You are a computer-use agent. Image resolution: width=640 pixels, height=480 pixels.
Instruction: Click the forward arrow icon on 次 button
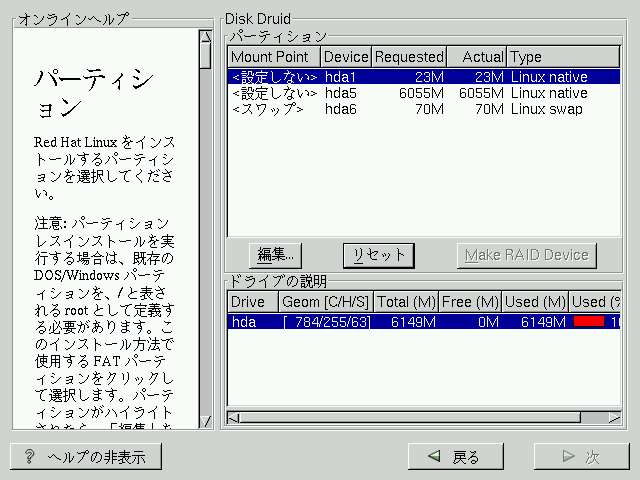(x=568, y=457)
